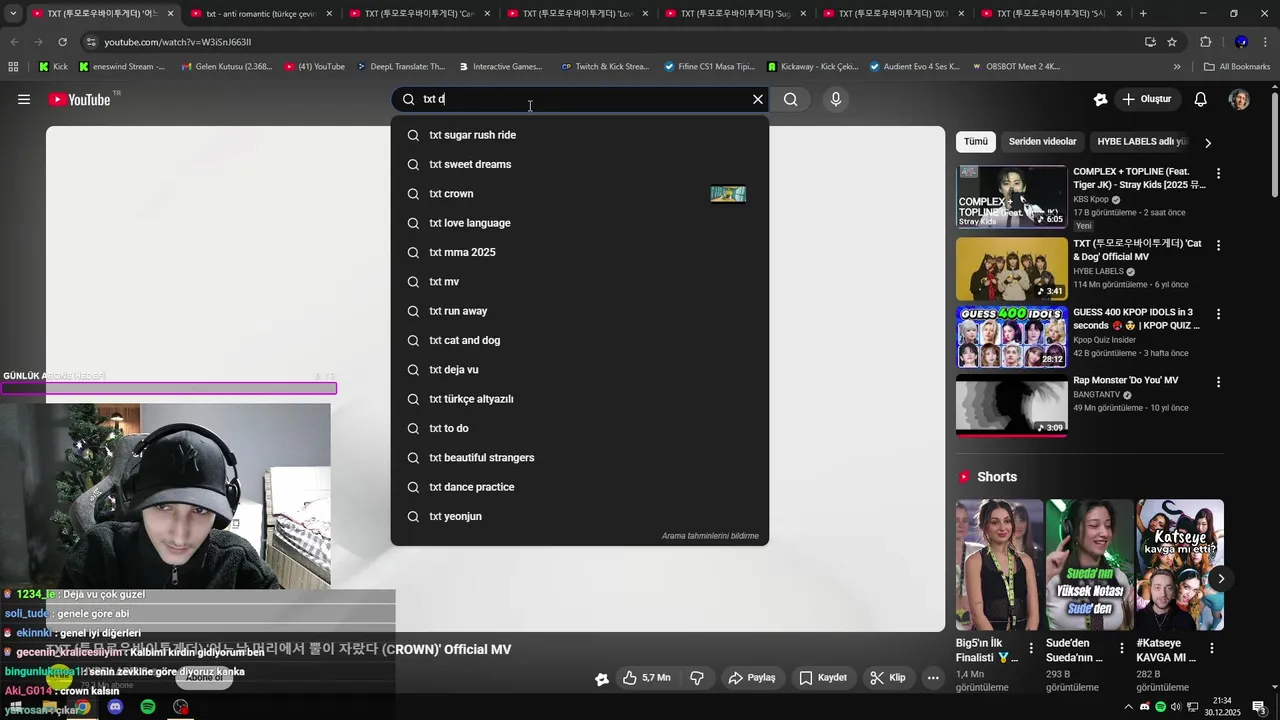Switch to the TXT '0X1' tab
Screen dimensions: 1280x720
point(892,13)
